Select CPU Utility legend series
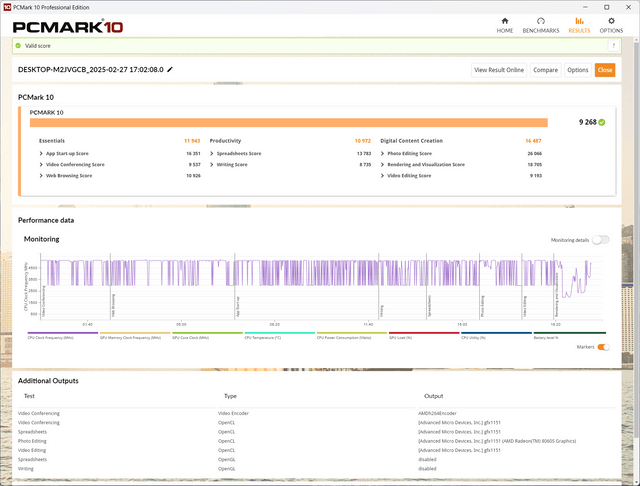This screenshot has height=486, width=640. (496, 335)
